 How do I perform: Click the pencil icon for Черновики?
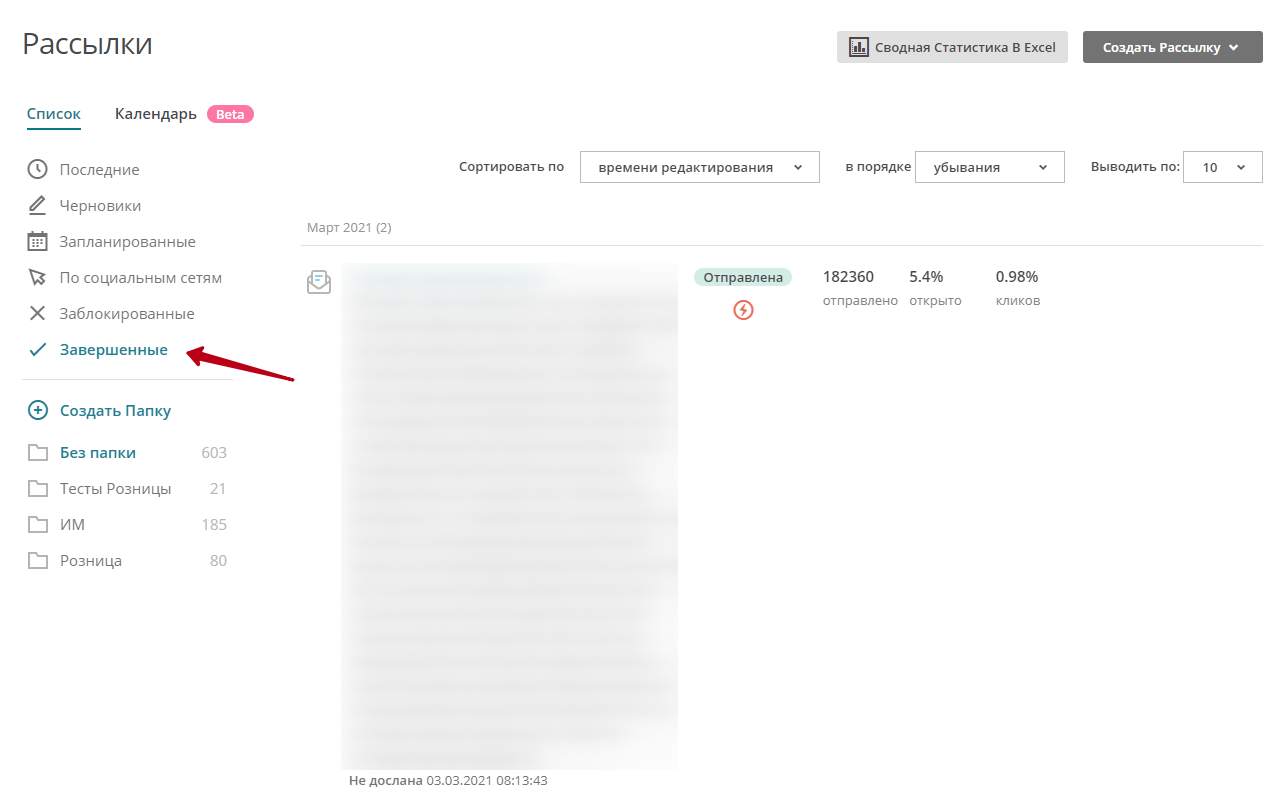click(37, 205)
